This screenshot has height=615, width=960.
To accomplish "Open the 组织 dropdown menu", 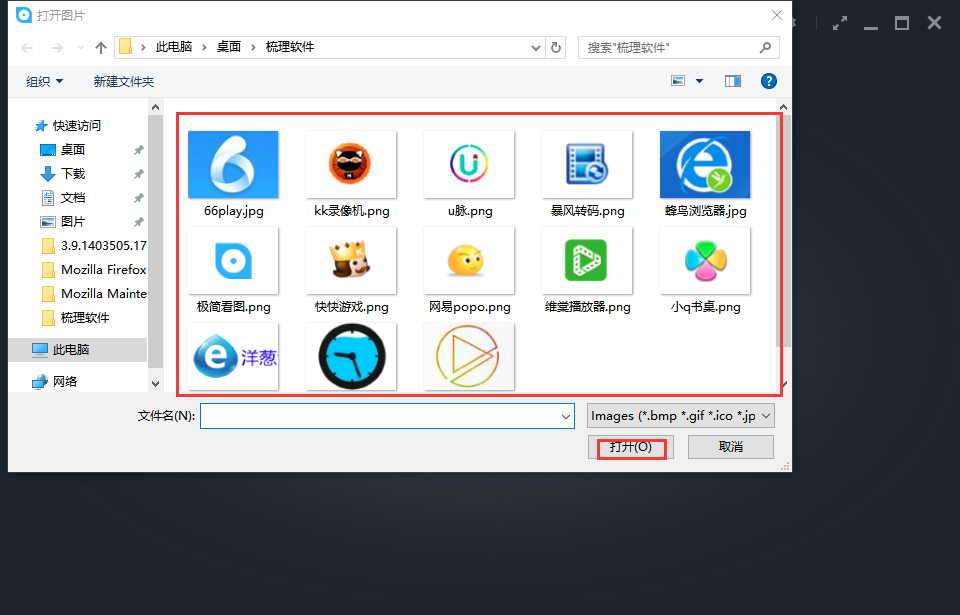I will point(43,81).
